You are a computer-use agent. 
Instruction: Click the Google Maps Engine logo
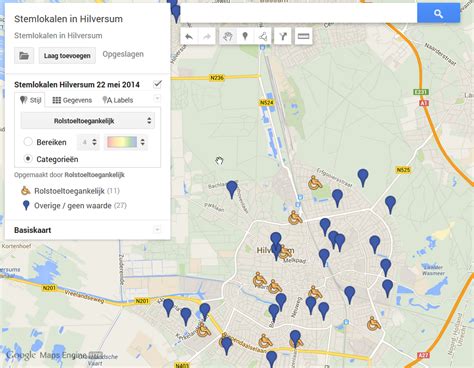tap(46, 355)
